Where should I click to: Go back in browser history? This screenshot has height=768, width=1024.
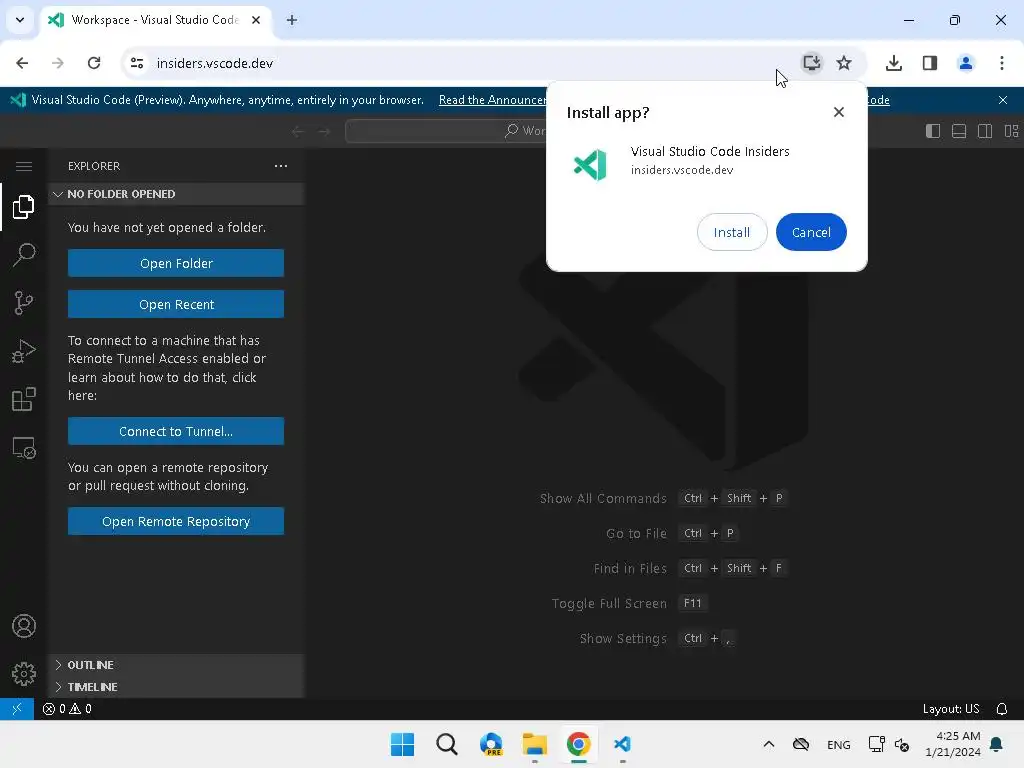click(x=22, y=63)
